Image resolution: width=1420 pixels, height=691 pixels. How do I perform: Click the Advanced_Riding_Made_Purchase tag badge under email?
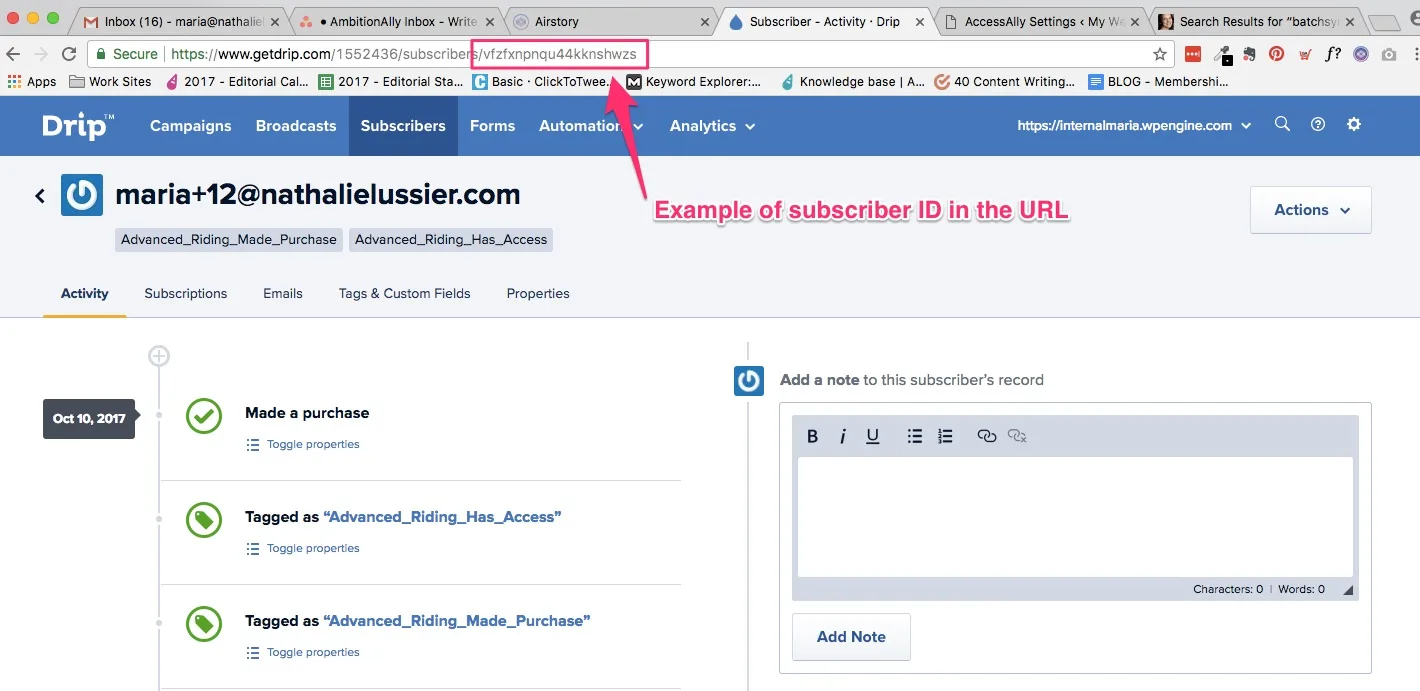(x=229, y=239)
